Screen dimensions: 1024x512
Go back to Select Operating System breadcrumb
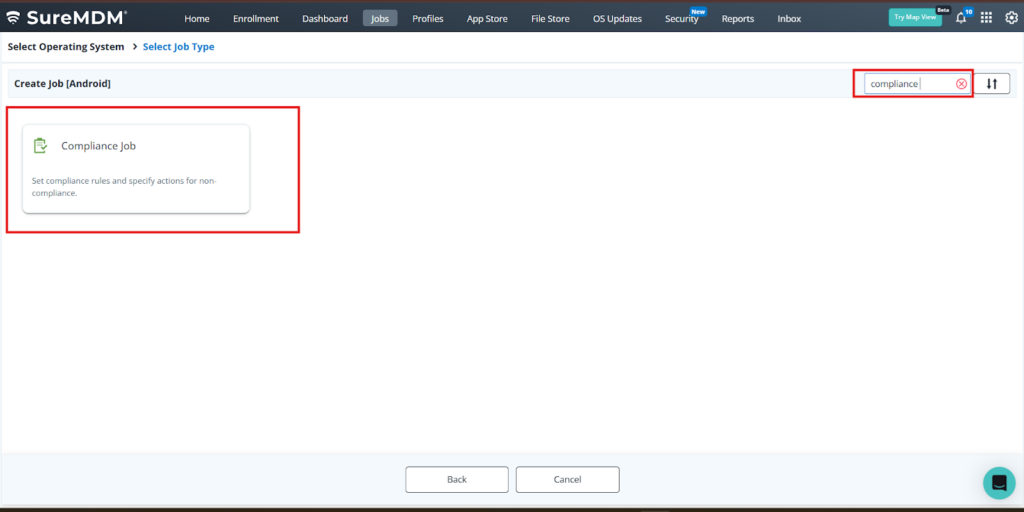point(66,47)
